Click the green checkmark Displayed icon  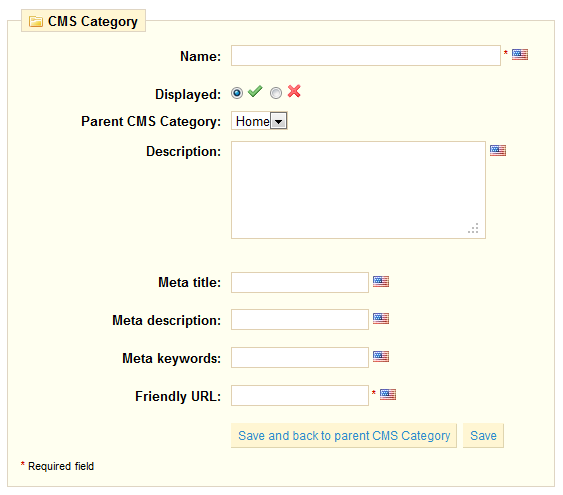click(255, 92)
